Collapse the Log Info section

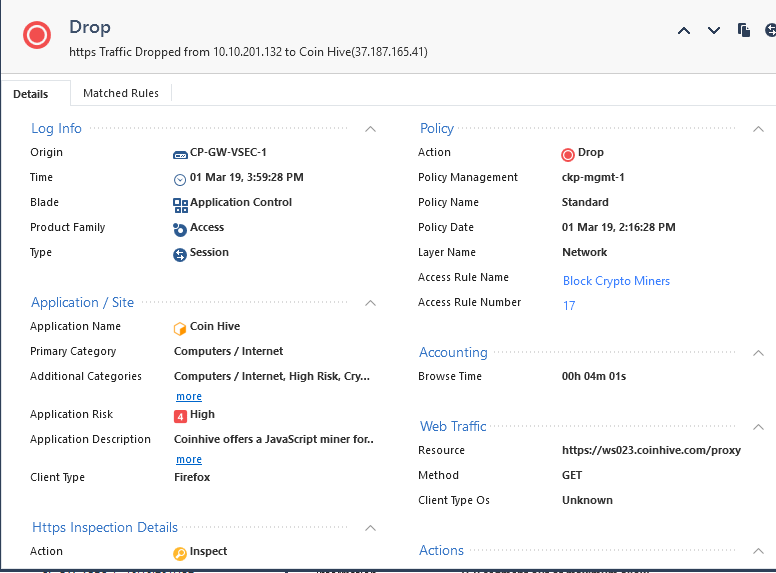pos(370,129)
